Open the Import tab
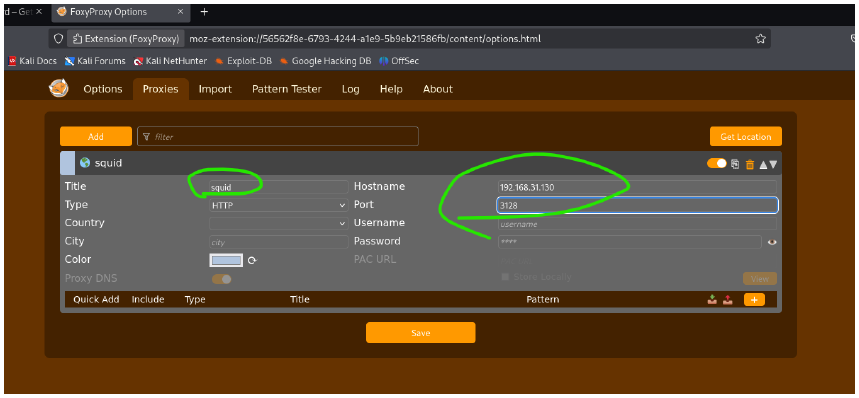The height and width of the screenshot is (398, 859). click(x=215, y=89)
